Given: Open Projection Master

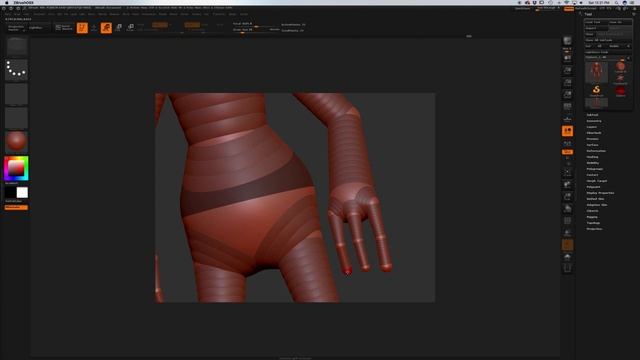Looking at the screenshot, I should tap(16, 28).
